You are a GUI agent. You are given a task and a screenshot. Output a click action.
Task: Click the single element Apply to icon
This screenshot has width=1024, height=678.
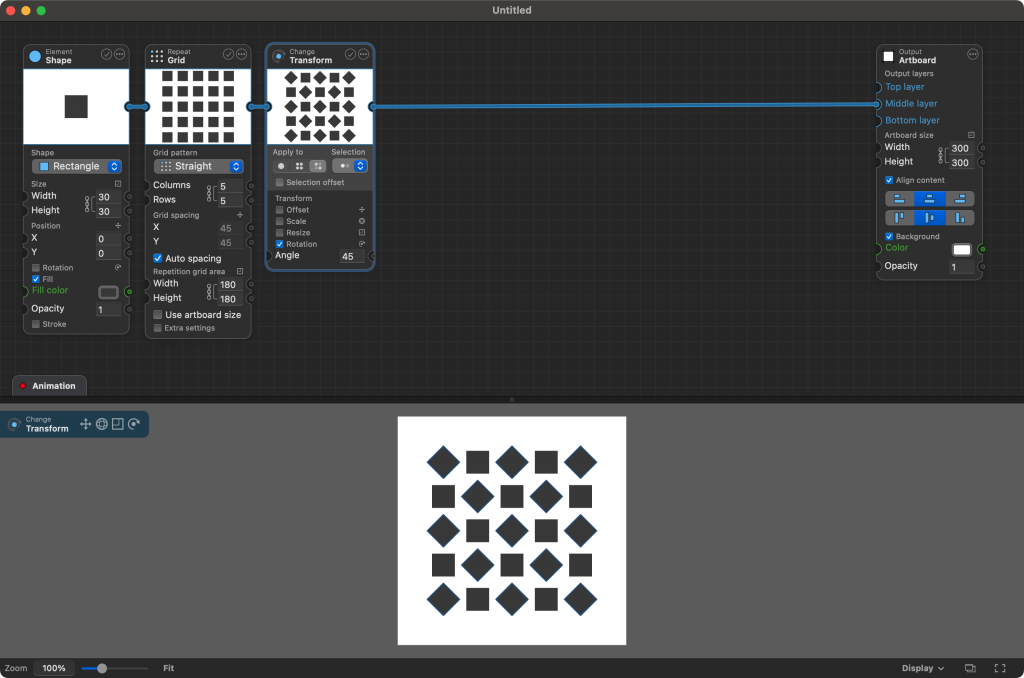pyautogui.click(x=279, y=165)
